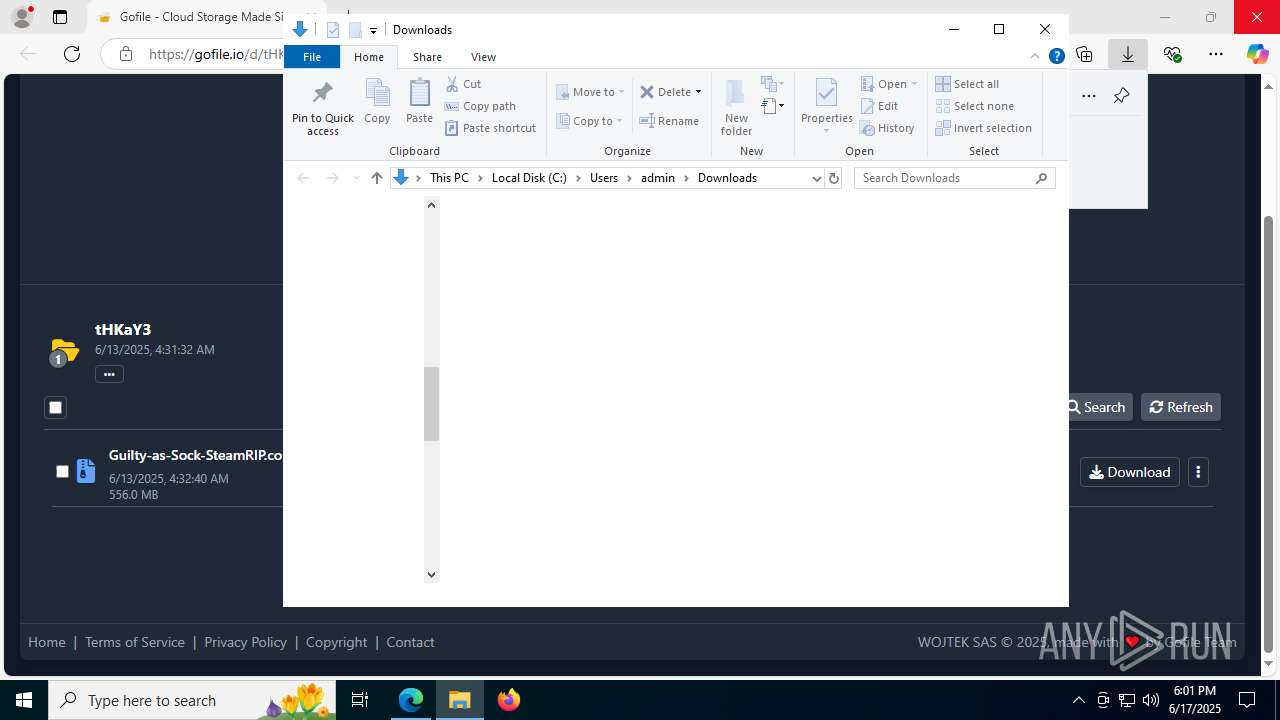Click the Edge page vertical scrollbar
The image size is (1280, 720).
coord(1269,435)
